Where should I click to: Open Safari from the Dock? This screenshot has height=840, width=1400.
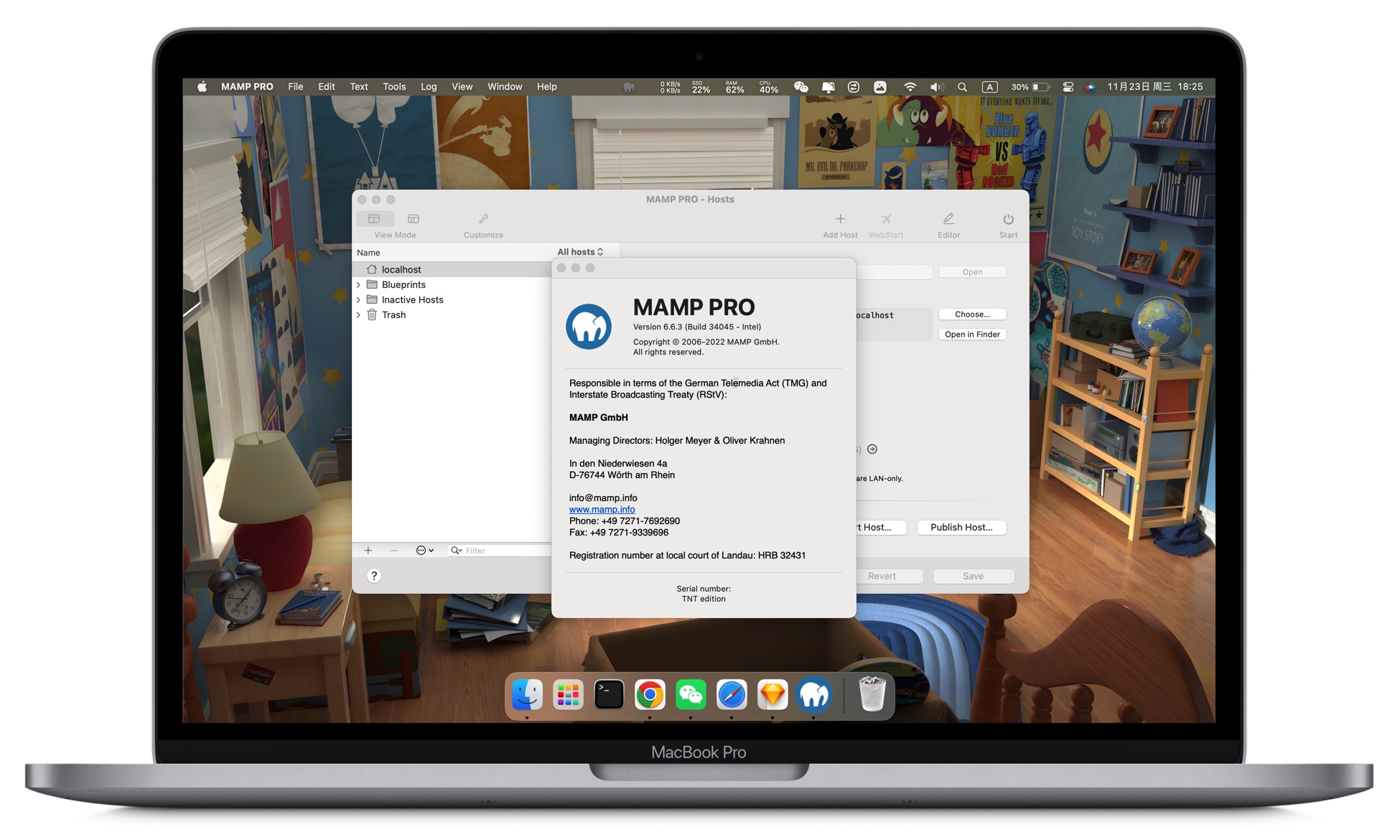[x=732, y=694]
